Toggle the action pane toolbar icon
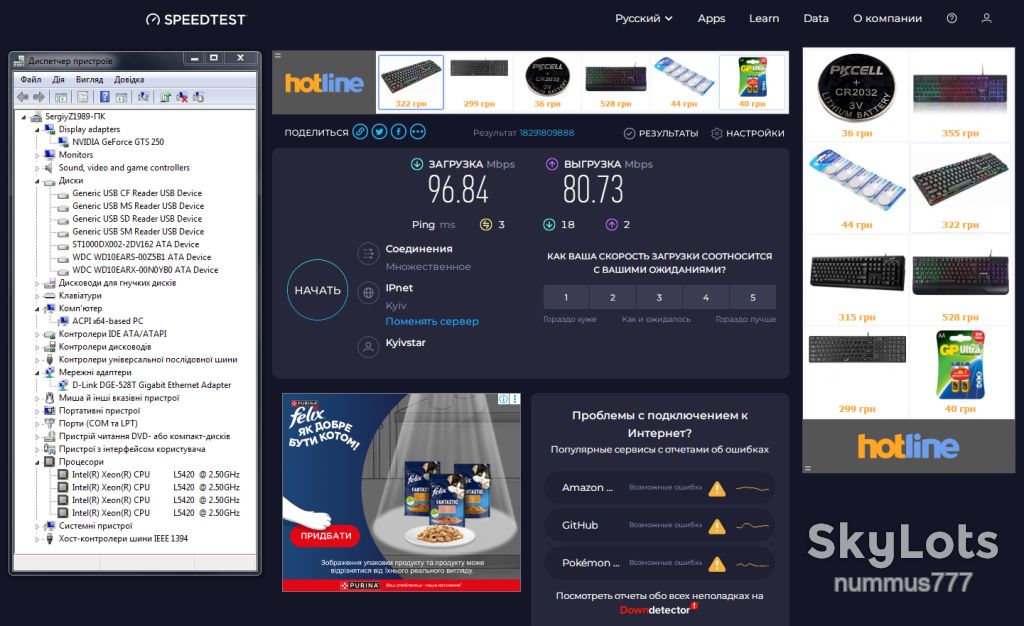1024x626 pixels. point(121,97)
